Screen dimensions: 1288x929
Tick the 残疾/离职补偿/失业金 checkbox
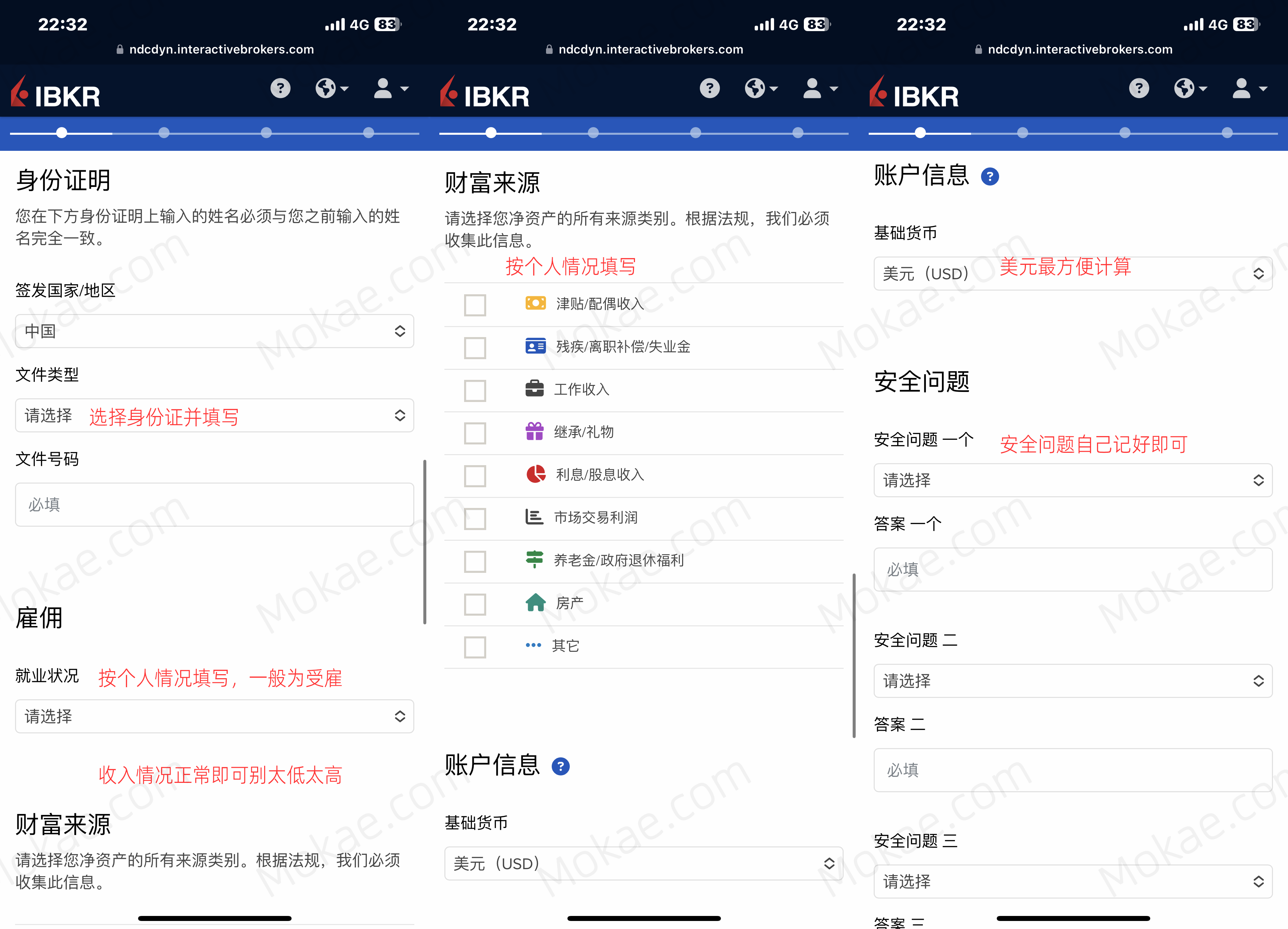pos(475,347)
